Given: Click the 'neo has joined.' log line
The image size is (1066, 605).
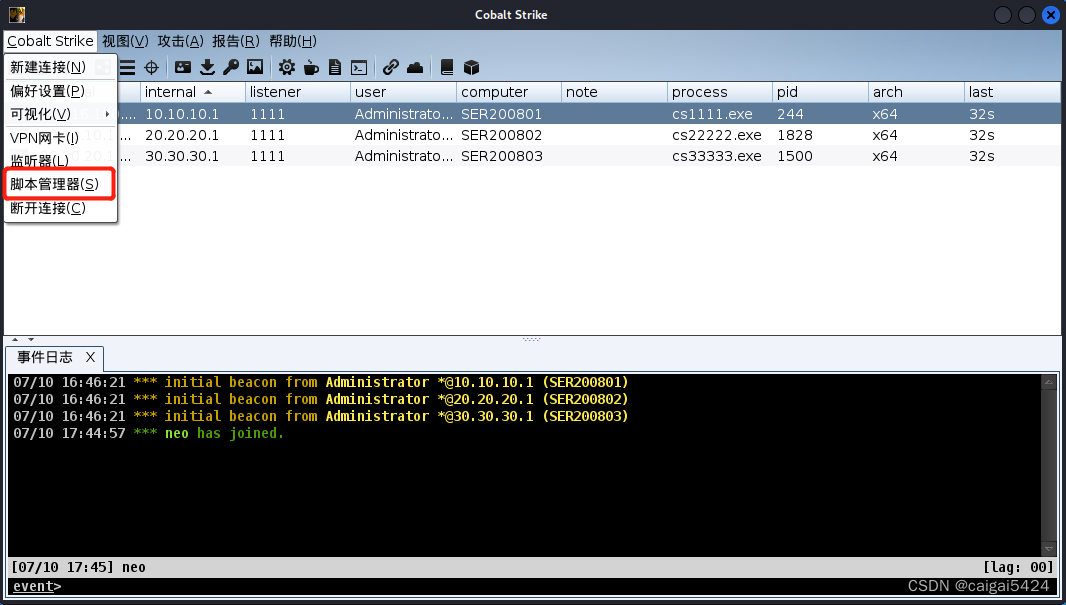Looking at the screenshot, I should click(148, 433).
